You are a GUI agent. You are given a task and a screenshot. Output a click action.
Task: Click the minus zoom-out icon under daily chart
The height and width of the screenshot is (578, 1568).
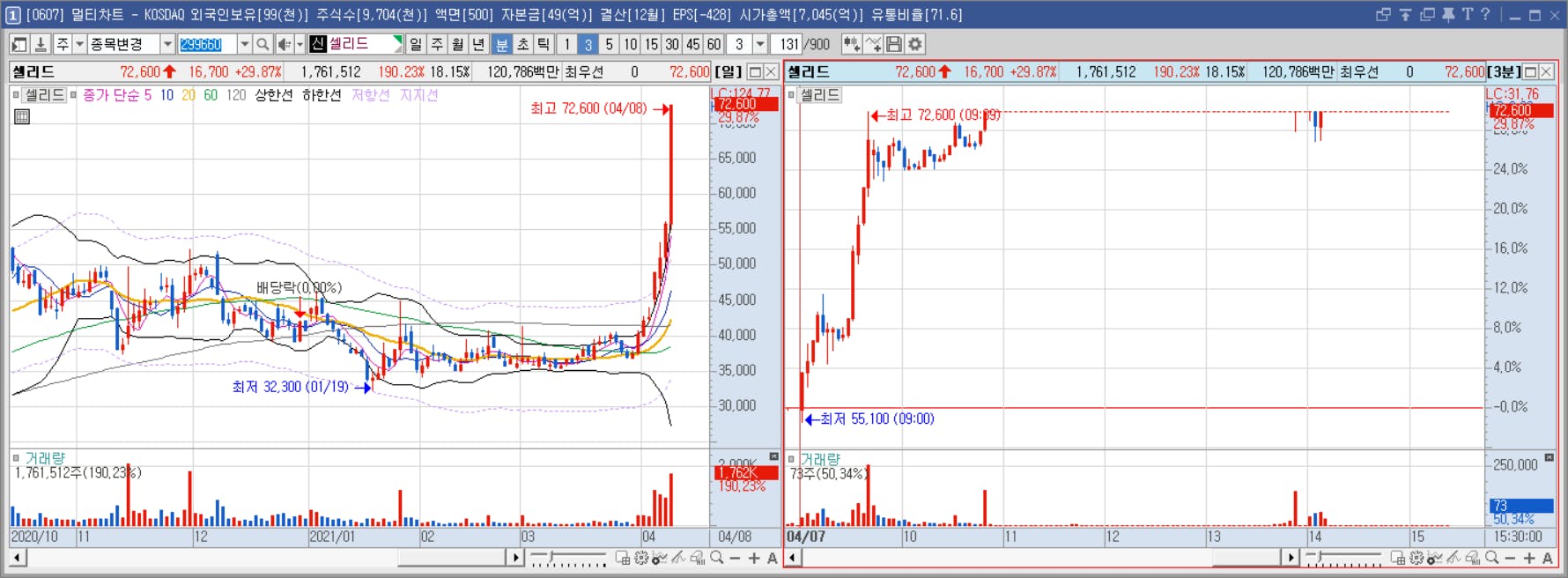tap(735, 559)
